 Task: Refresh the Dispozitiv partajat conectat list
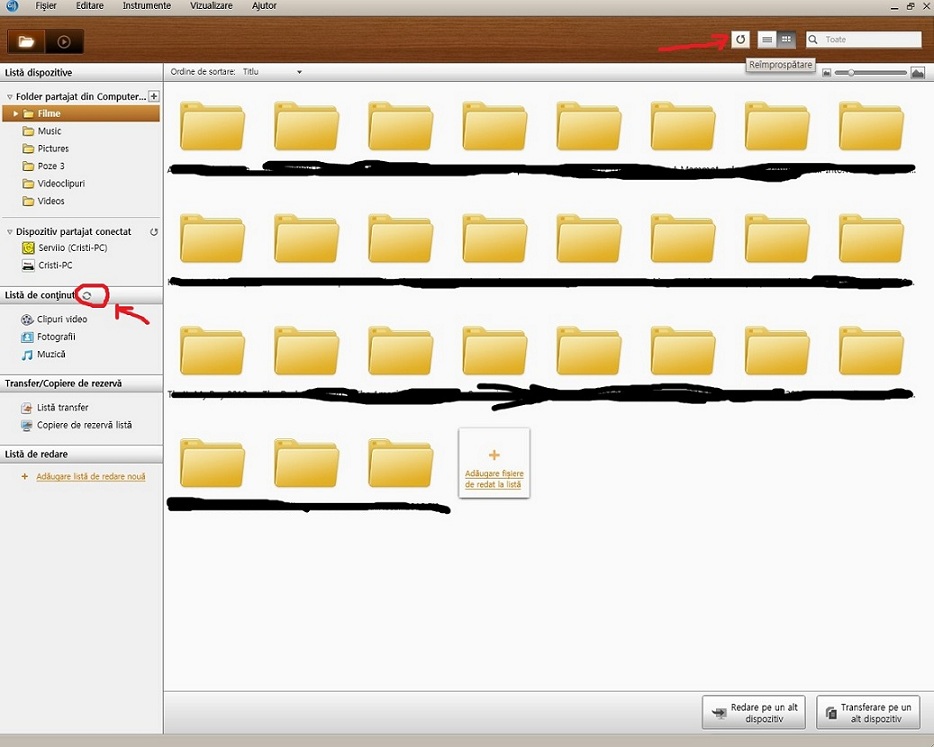pos(154,232)
